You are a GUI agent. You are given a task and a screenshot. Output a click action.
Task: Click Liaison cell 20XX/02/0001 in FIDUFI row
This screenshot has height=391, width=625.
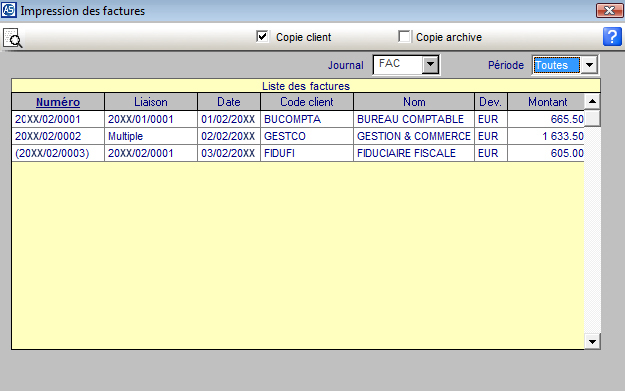pyautogui.click(x=151, y=153)
